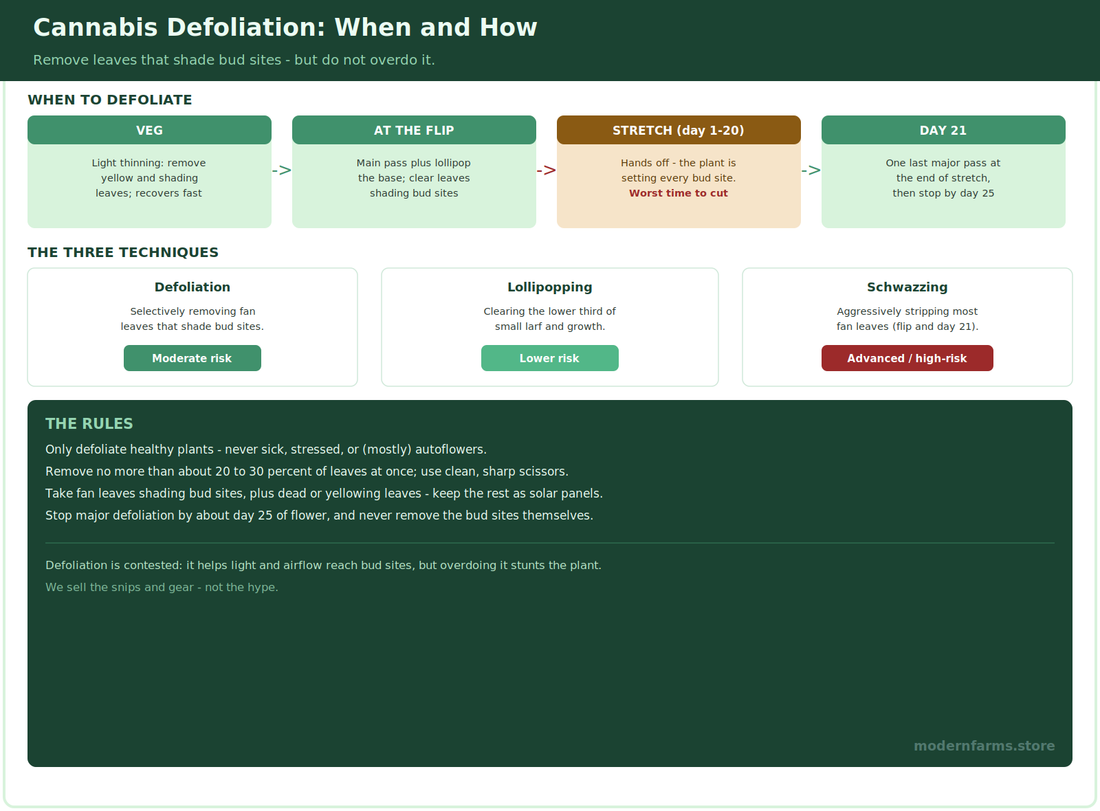Click THE THREE TECHNIQUES section heading
The width and height of the screenshot is (1100, 811).
(123, 252)
